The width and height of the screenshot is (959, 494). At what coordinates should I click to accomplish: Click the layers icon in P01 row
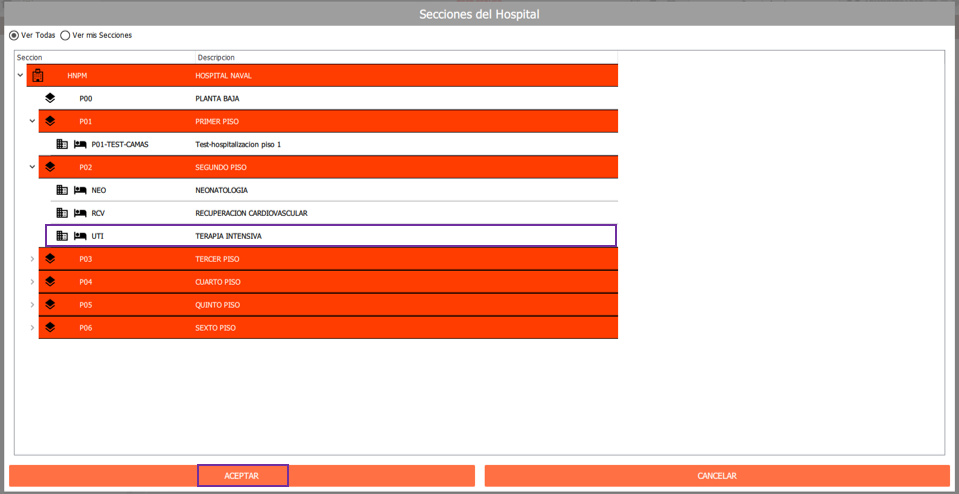[x=50, y=121]
